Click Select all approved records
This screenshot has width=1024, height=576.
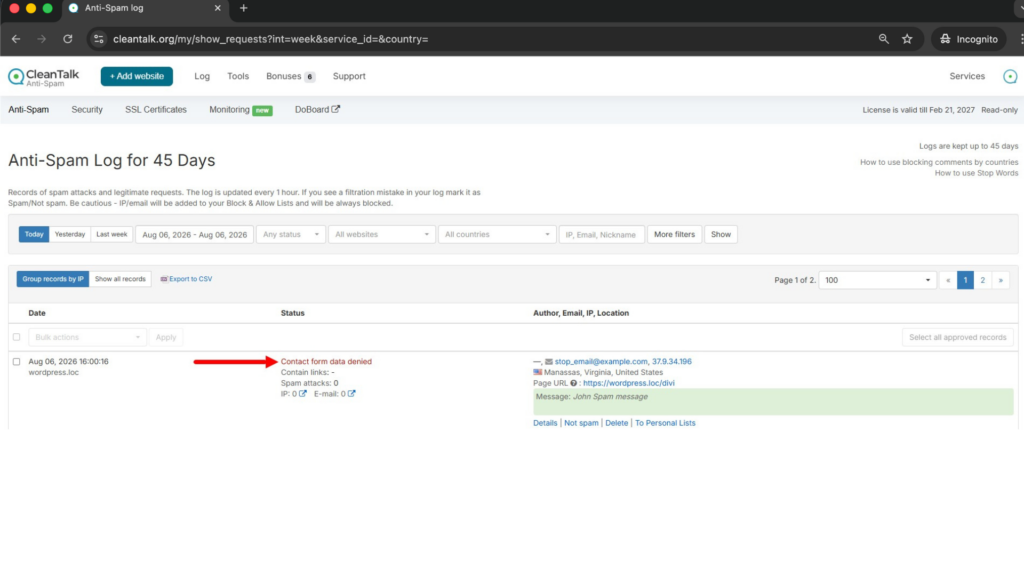click(x=957, y=338)
